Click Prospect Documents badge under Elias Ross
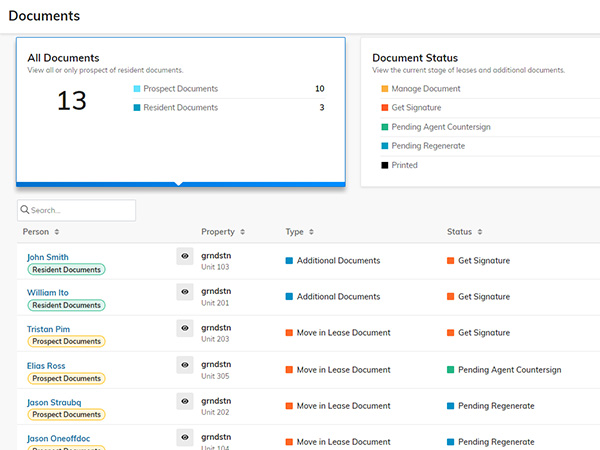The height and width of the screenshot is (450, 600). [66, 378]
